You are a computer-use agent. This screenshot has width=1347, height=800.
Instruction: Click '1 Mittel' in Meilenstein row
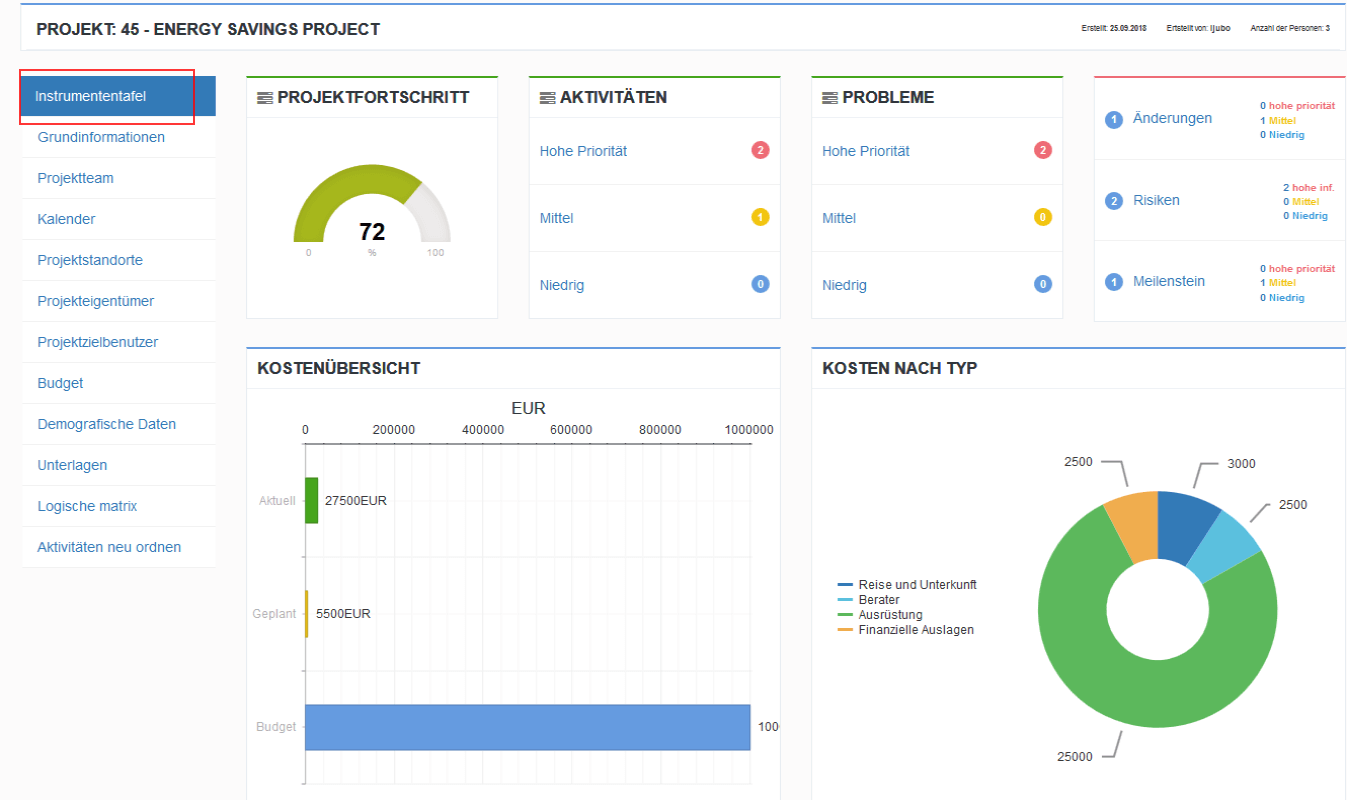tap(1276, 283)
